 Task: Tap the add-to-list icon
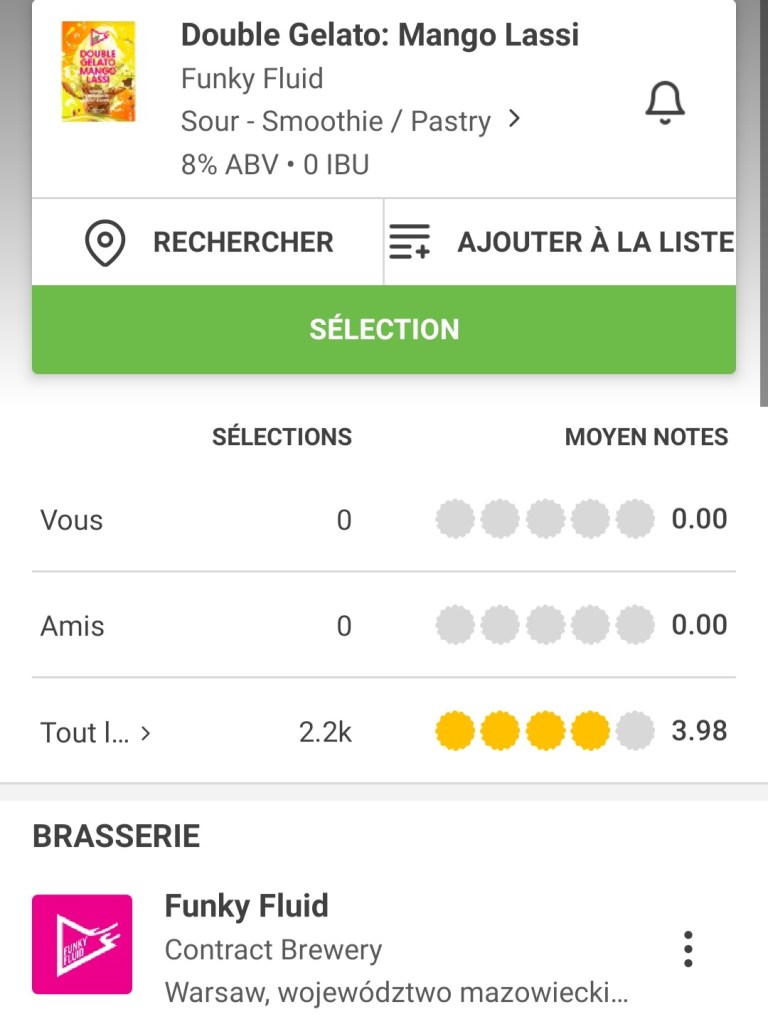coord(409,242)
